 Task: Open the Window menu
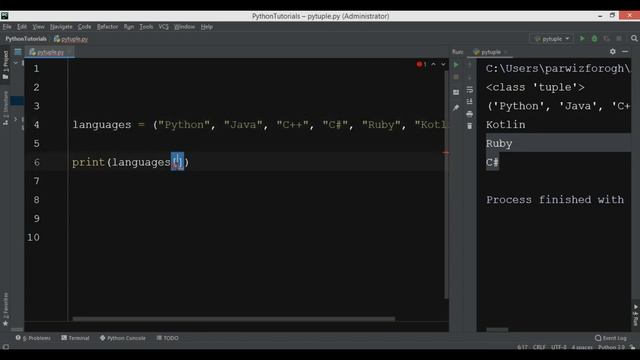point(184,27)
